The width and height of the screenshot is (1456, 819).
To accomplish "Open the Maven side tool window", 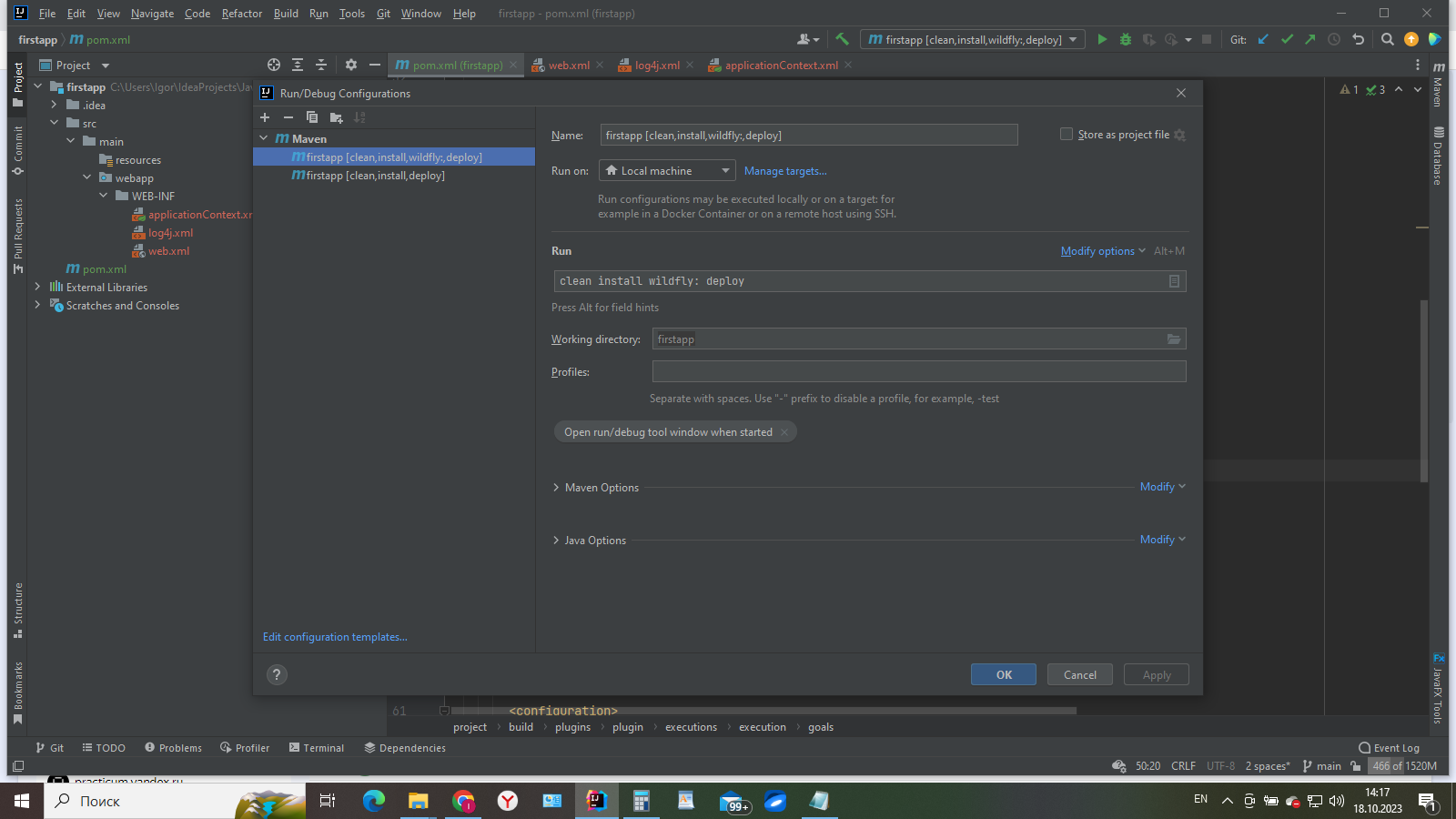I will pos(1439,85).
